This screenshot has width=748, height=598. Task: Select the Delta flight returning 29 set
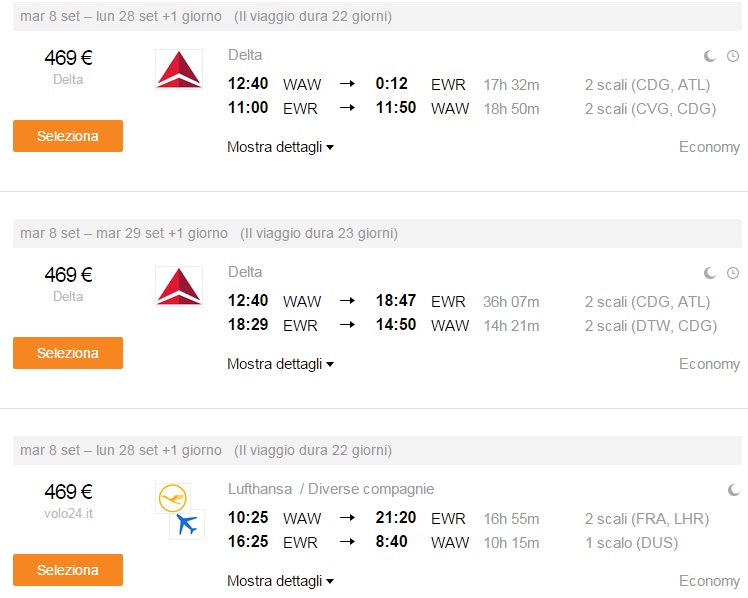point(68,353)
